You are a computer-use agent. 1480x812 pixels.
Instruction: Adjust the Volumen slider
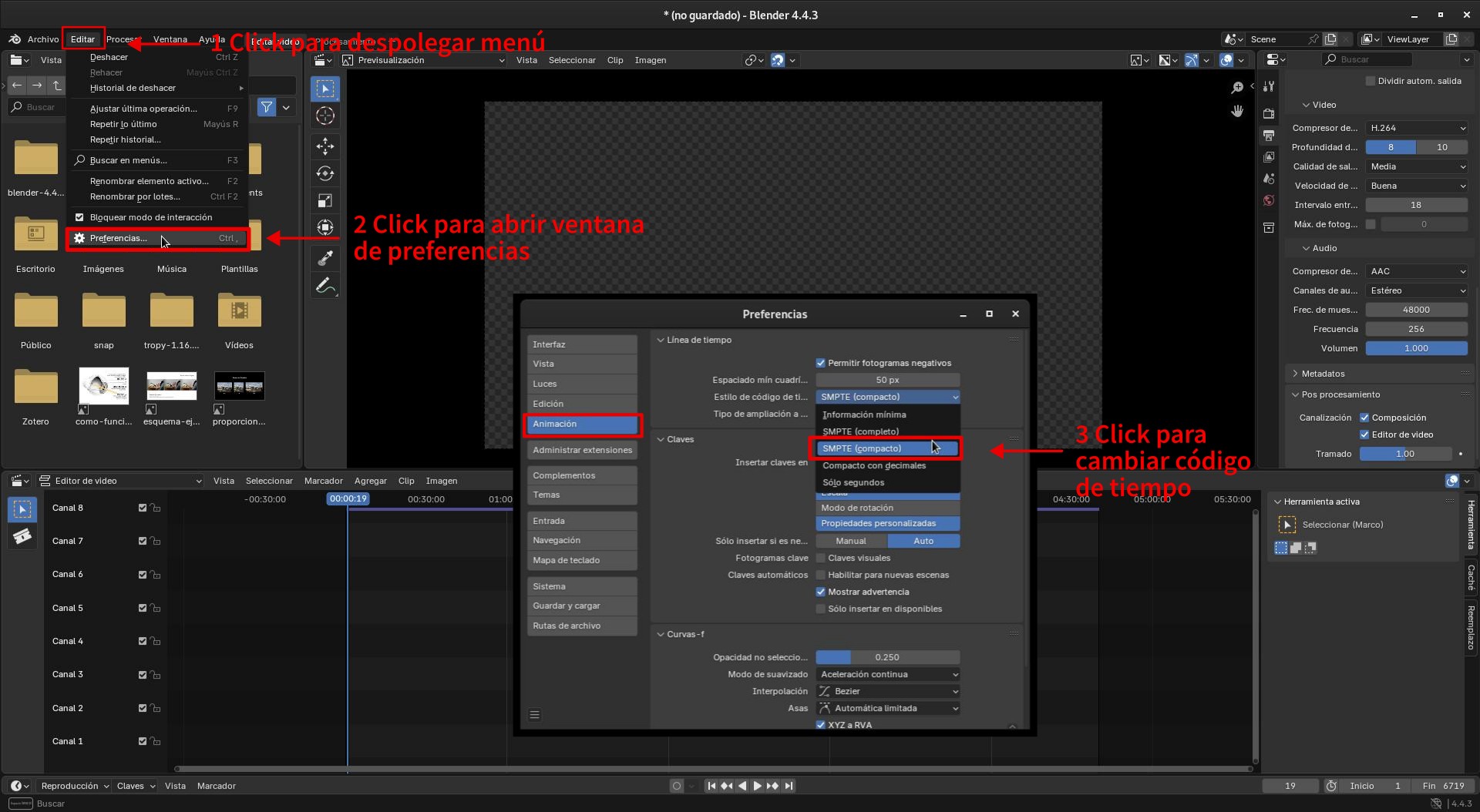[1417, 348]
